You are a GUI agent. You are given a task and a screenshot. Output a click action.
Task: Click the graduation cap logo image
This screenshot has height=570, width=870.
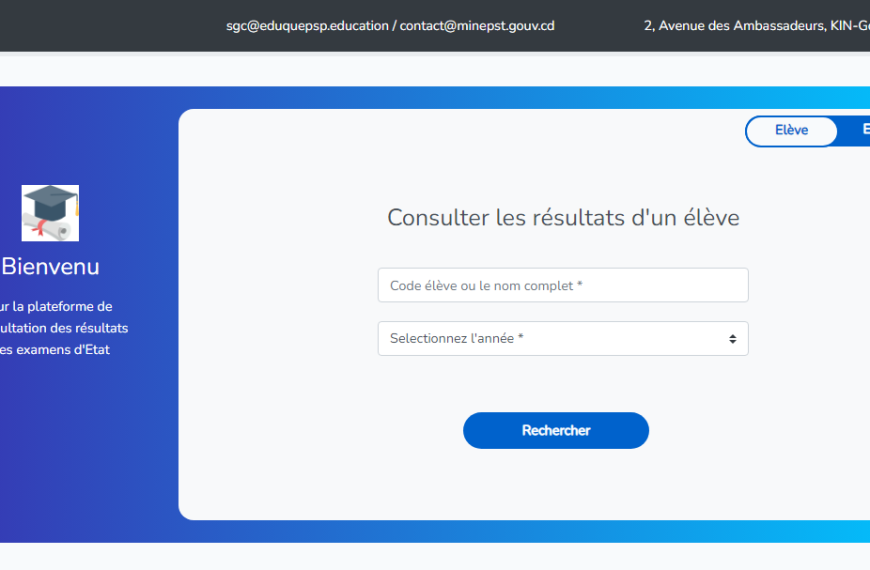pos(50,213)
